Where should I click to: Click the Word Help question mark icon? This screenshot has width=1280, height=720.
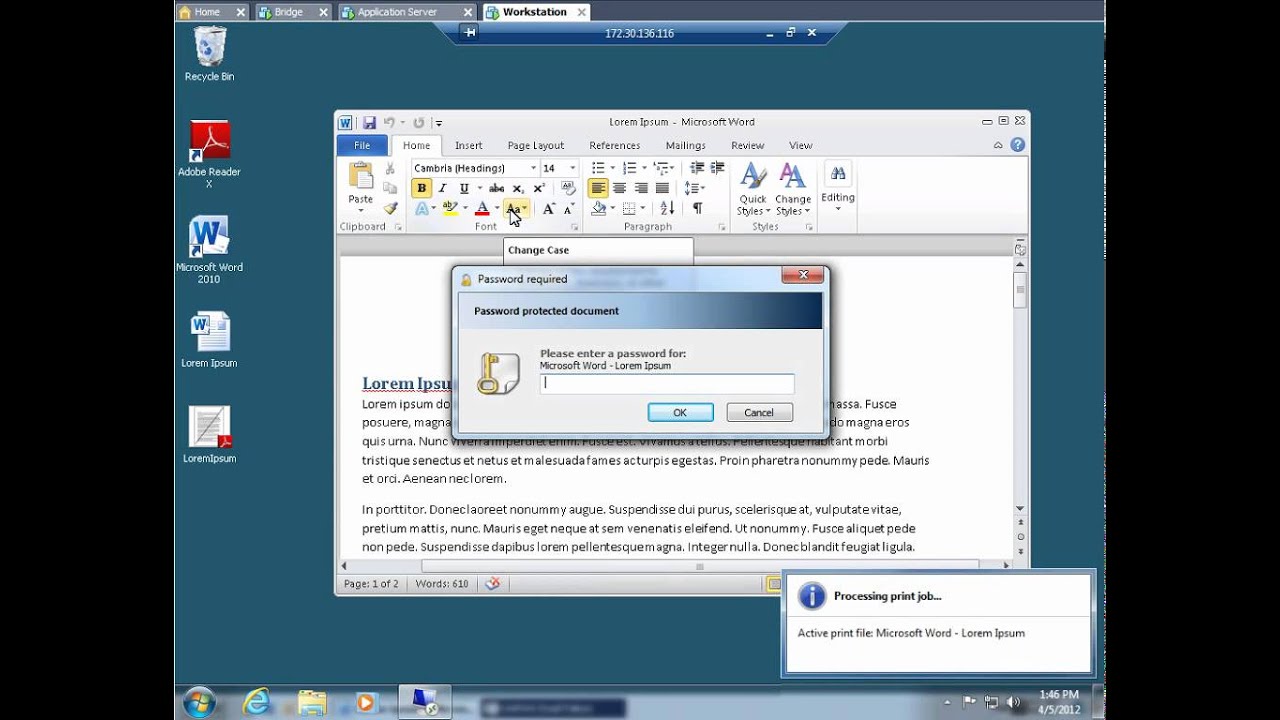(1017, 145)
